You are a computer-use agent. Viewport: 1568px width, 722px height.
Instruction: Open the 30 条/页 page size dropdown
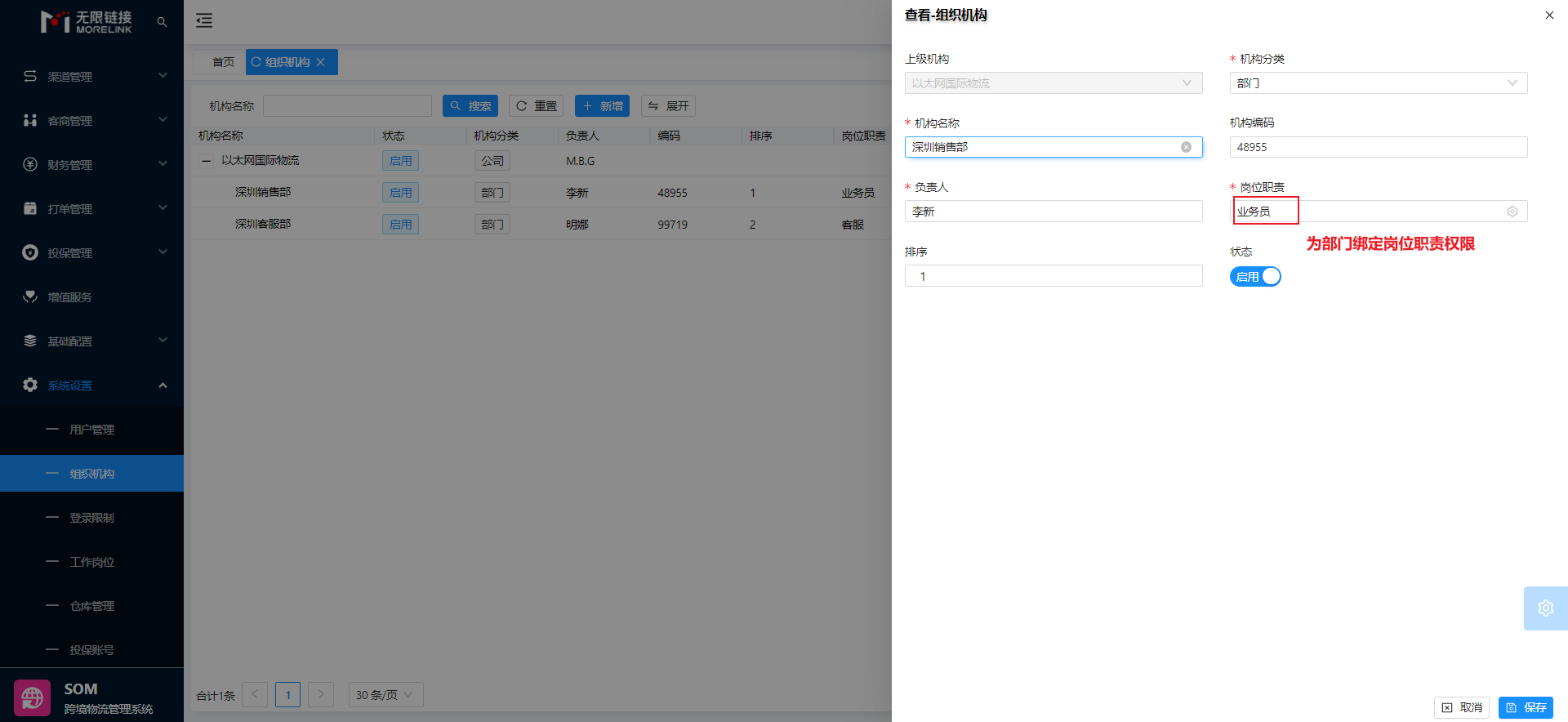[385, 695]
